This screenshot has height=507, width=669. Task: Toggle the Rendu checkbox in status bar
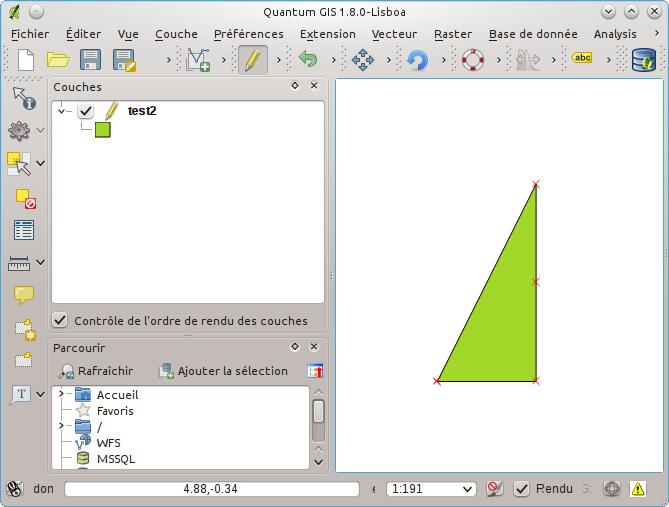[x=521, y=489]
